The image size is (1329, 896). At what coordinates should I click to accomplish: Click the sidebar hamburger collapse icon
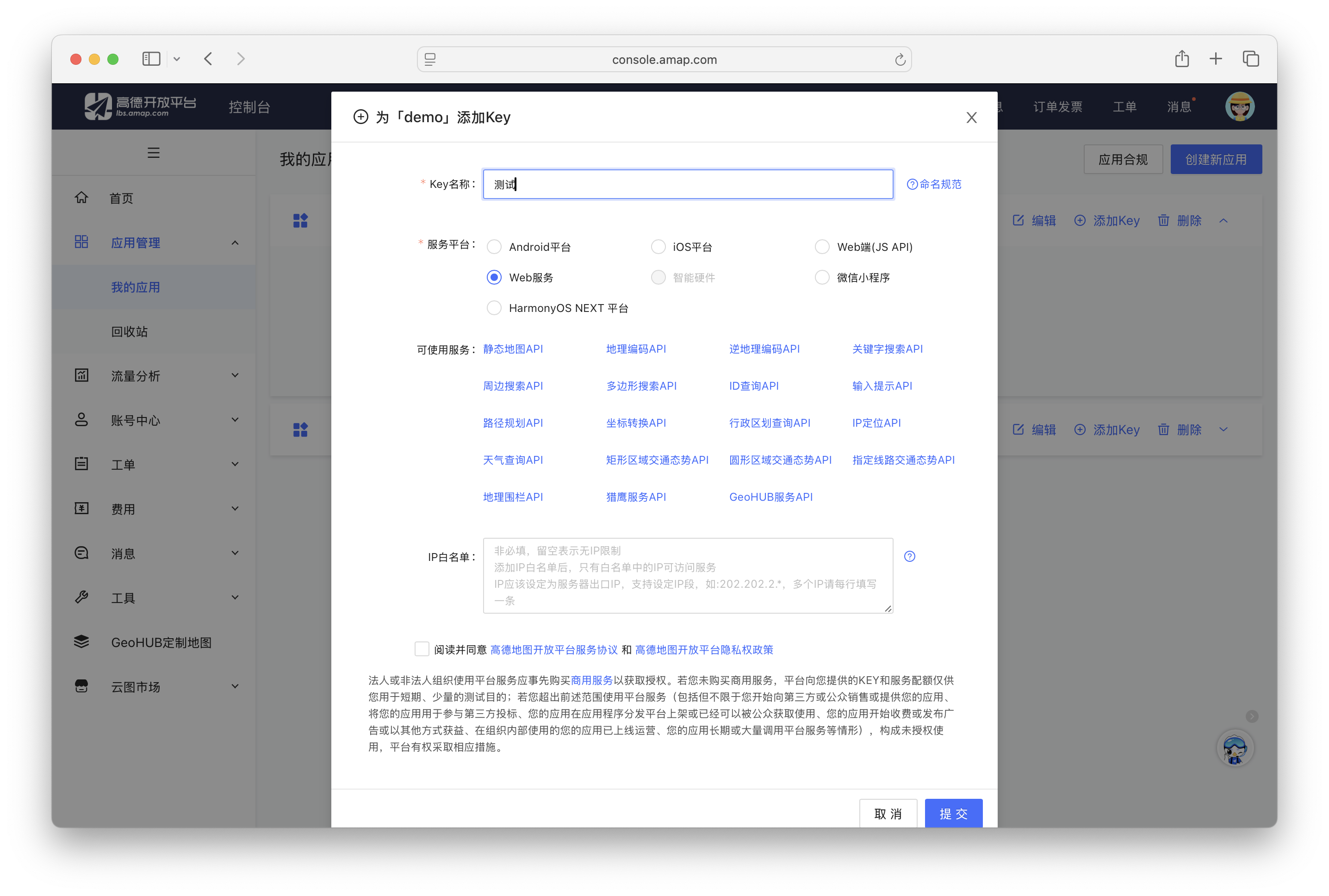pos(153,153)
